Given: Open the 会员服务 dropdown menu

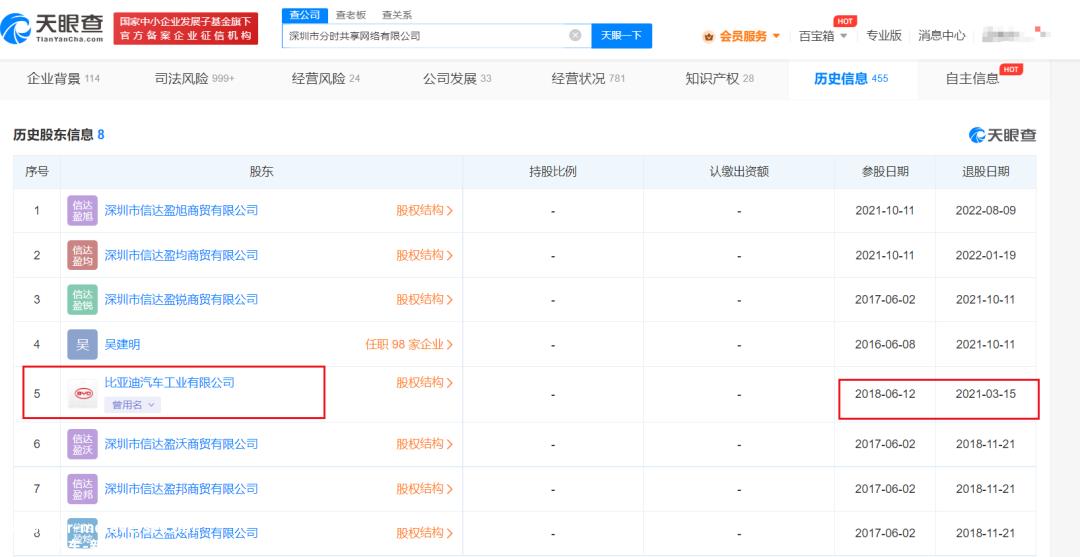Looking at the screenshot, I should [749, 36].
